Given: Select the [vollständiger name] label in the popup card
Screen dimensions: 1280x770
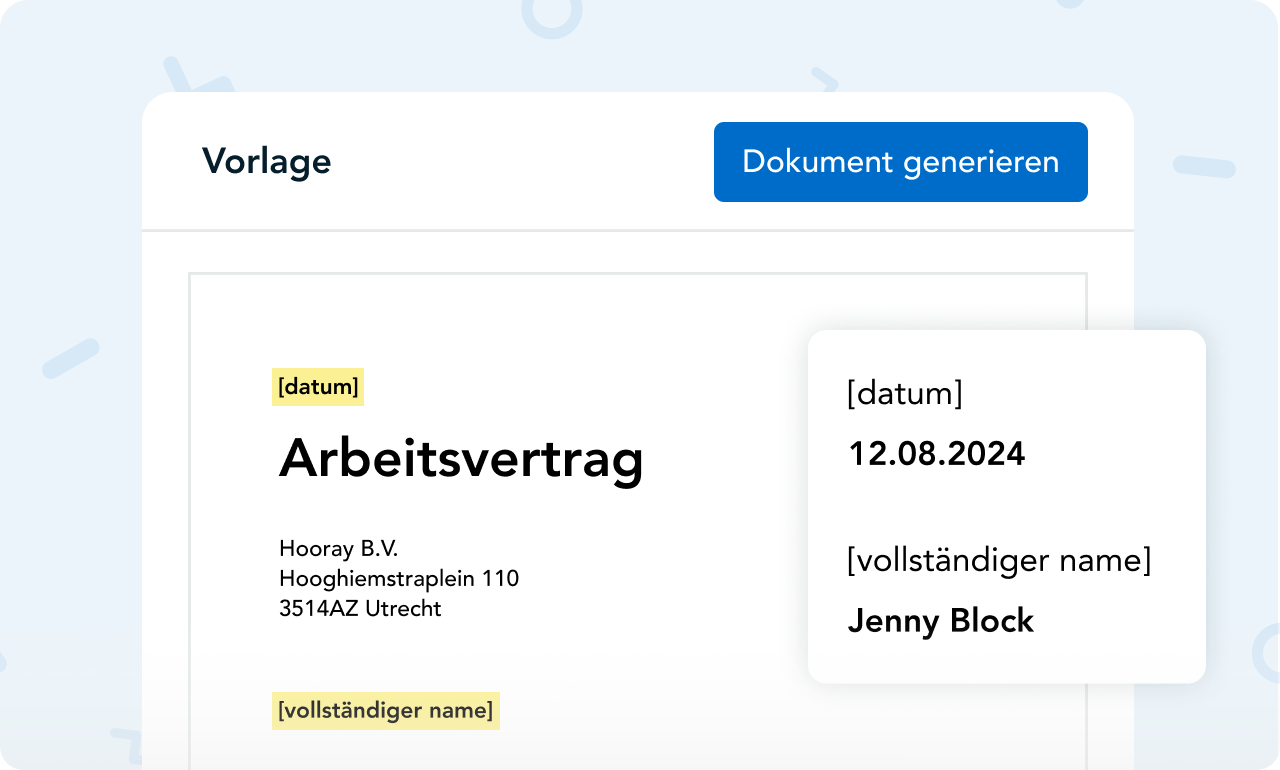Looking at the screenshot, I should [x=998, y=561].
